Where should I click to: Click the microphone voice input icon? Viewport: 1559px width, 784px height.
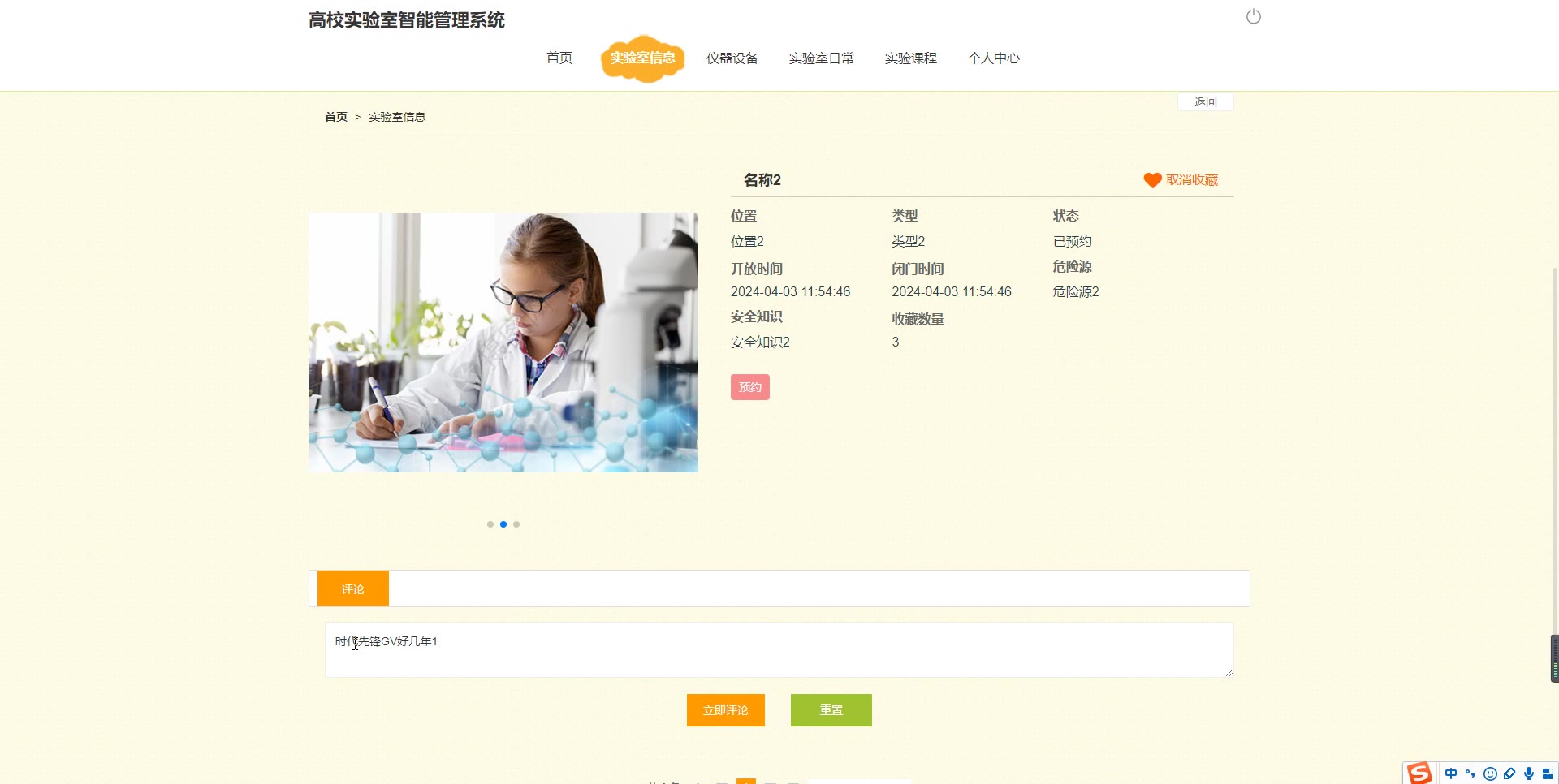(1529, 773)
